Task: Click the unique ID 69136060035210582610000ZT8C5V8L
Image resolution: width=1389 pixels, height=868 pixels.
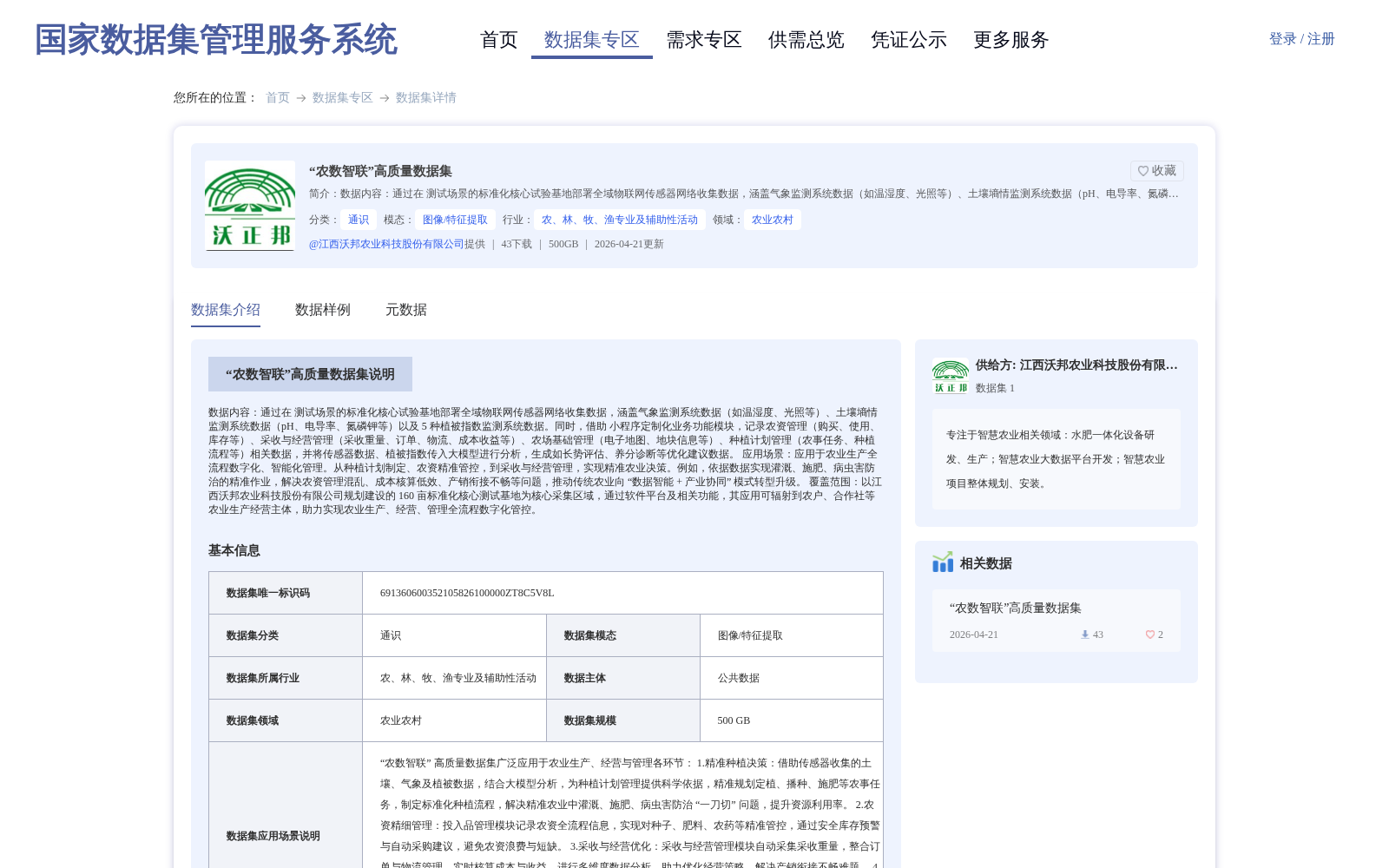Action: coord(467,593)
